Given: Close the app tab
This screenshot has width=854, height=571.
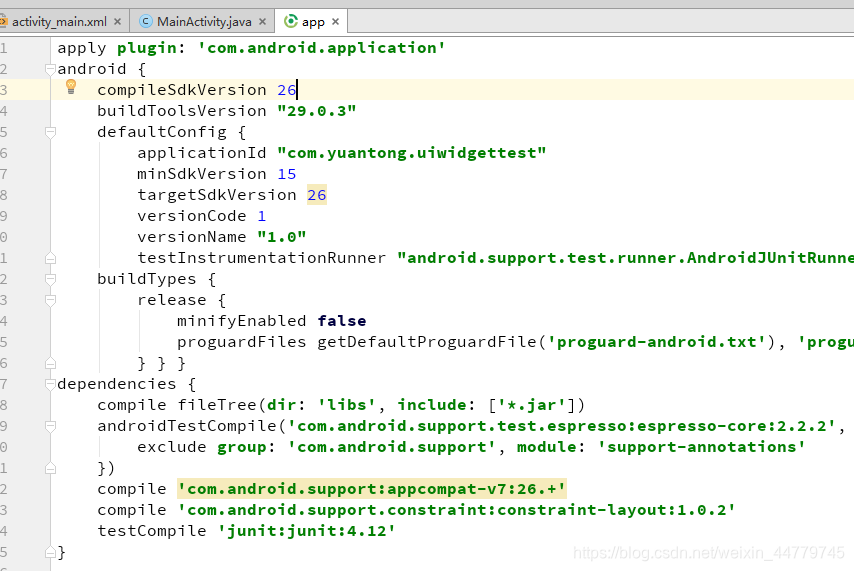Looking at the screenshot, I should coord(336,22).
